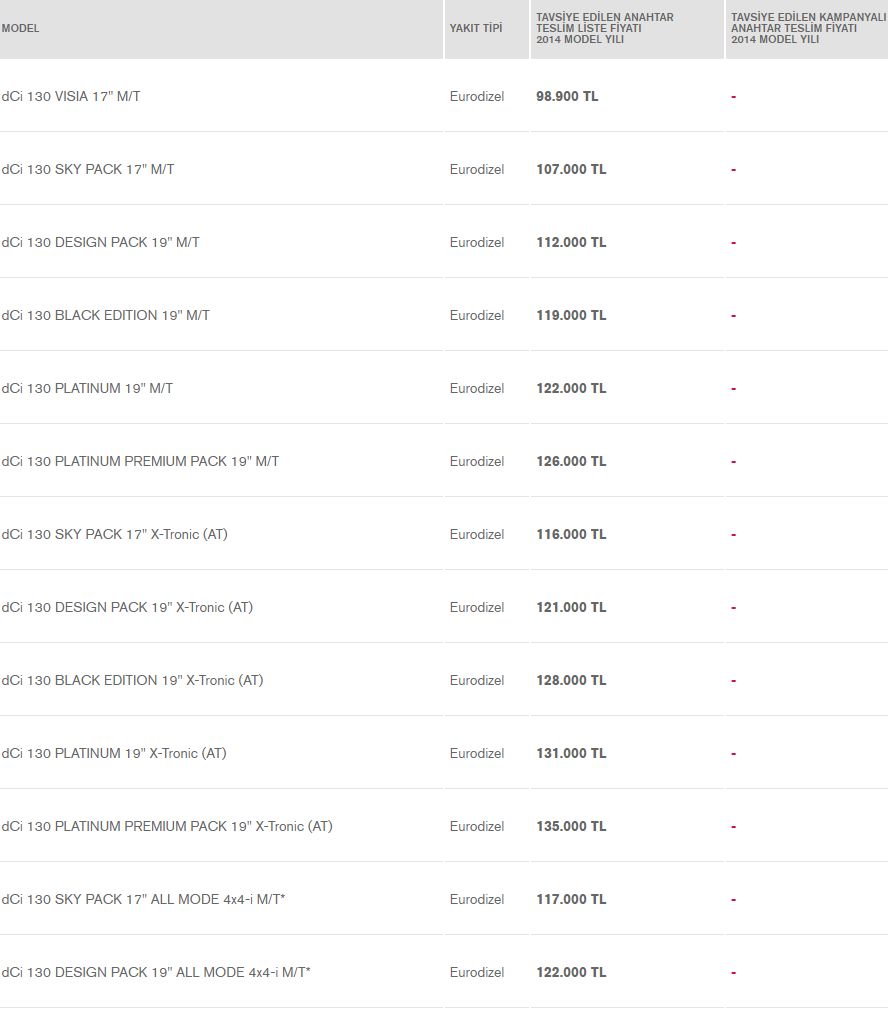Select dCi 130 SKY PACK ALL MODE 4x4-i
This screenshot has width=888, height=1009.
pyautogui.click(x=143, y=899)
